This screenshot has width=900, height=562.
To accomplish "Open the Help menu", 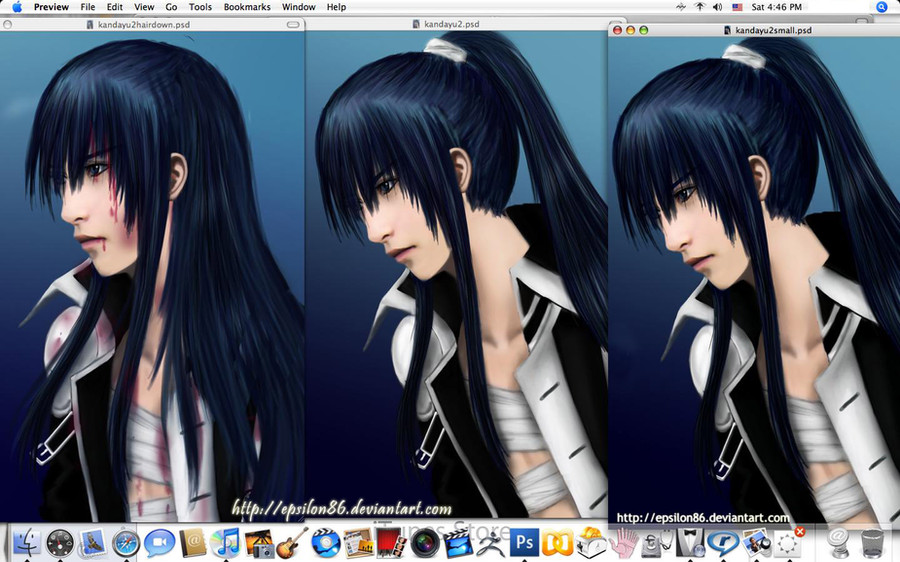I will [x=336, y=7].
